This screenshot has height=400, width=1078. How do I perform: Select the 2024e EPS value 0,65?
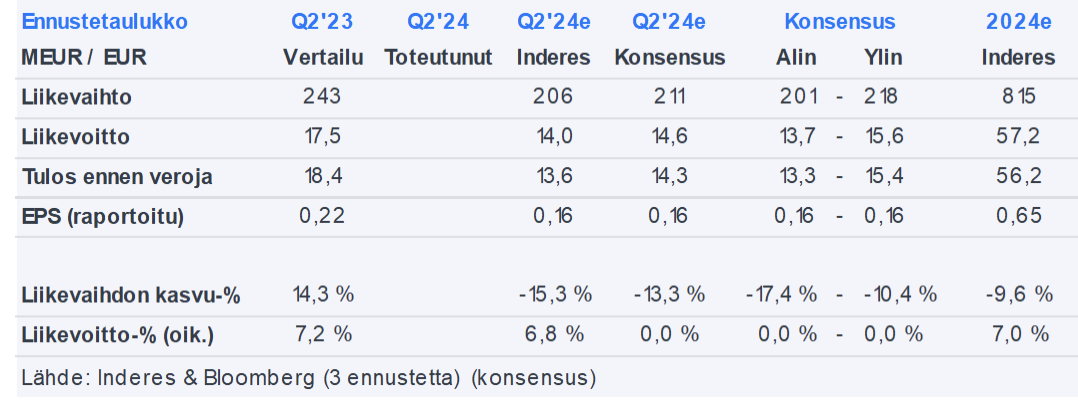tap(1017, 216)
